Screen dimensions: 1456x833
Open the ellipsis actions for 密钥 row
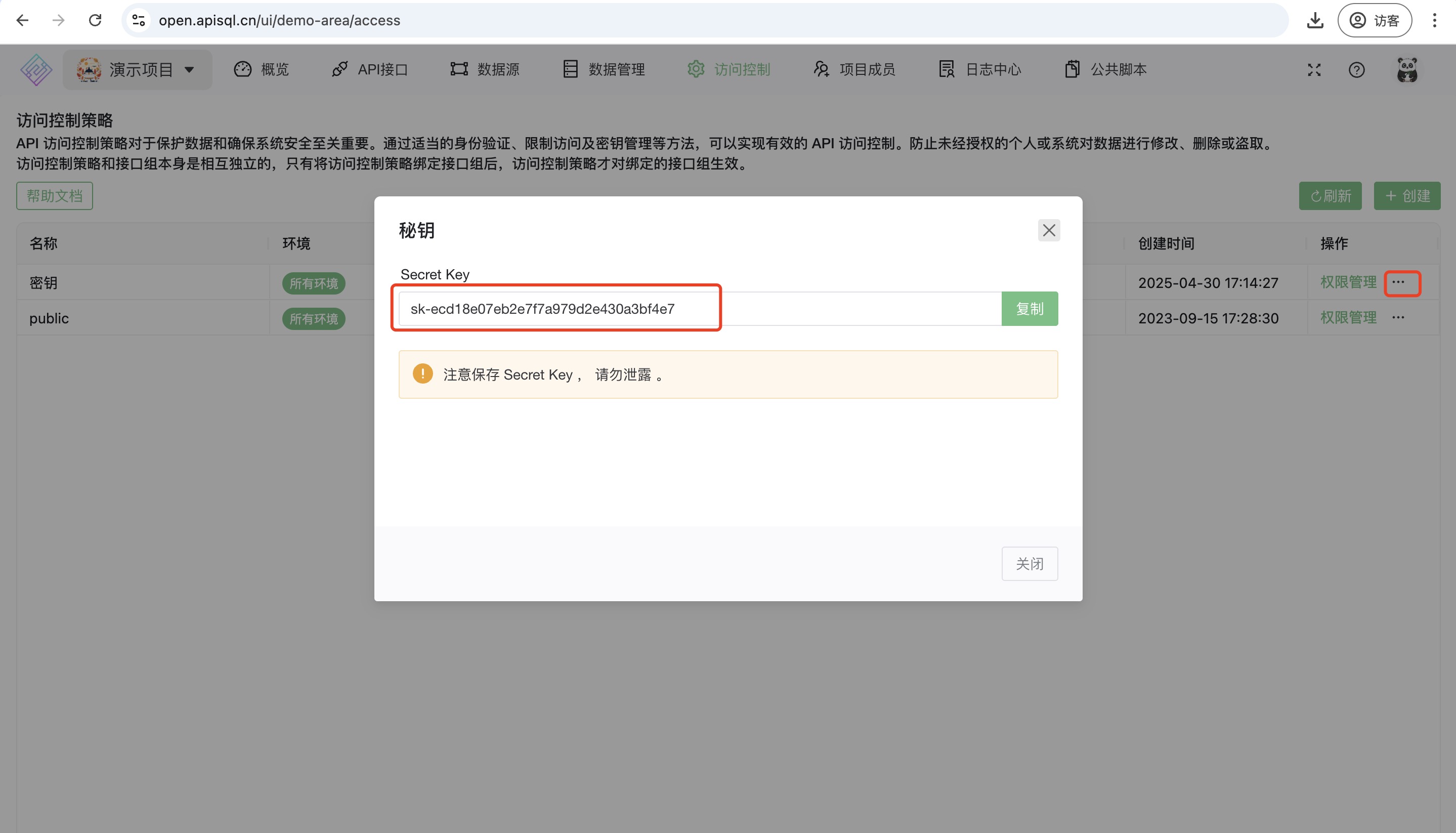click(x=1399, y=282)
